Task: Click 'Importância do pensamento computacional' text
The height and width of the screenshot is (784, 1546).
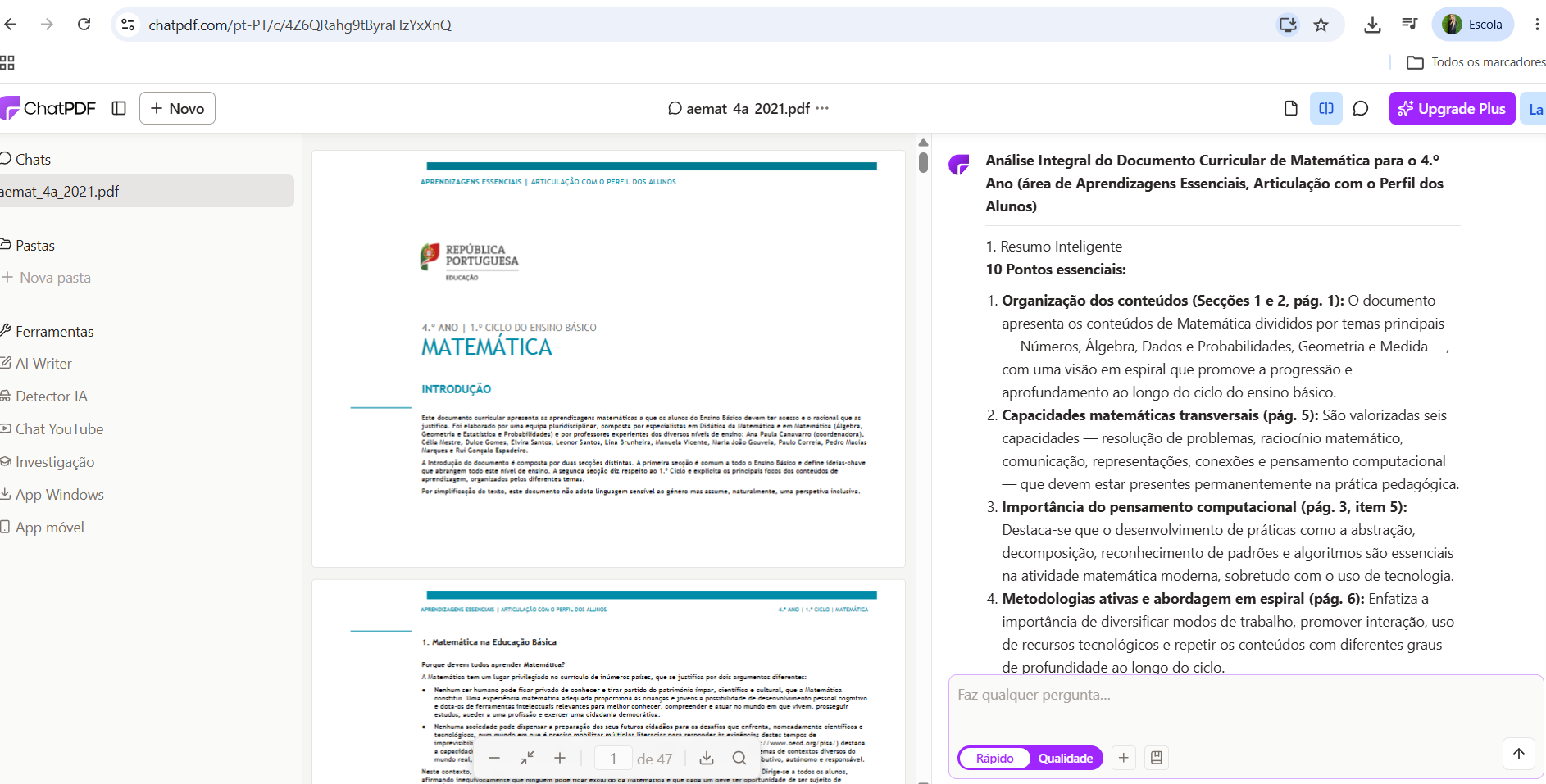Action: [x=1149, y=507]
